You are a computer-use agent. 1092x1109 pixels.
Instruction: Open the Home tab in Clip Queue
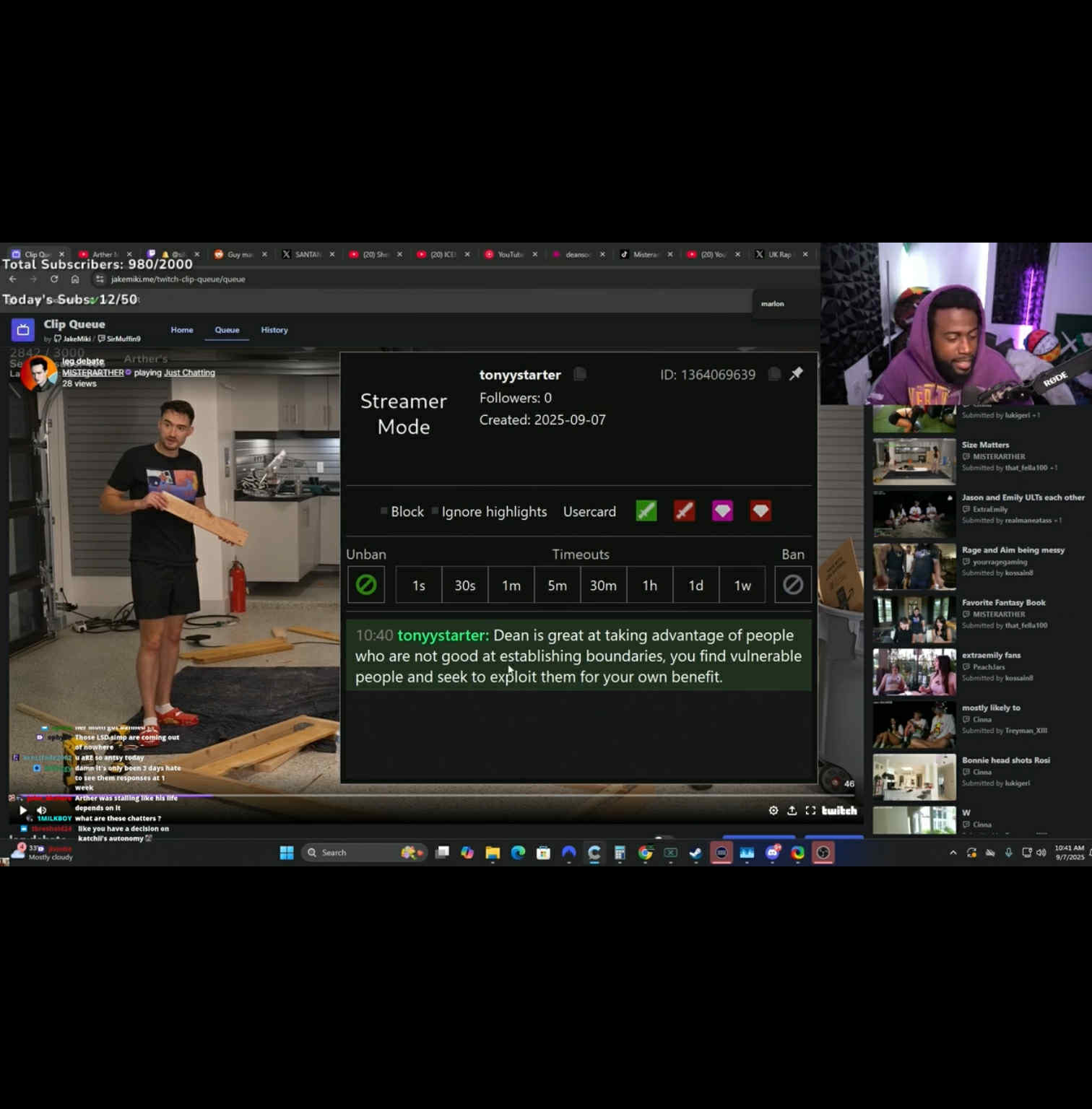click(182, 330)
